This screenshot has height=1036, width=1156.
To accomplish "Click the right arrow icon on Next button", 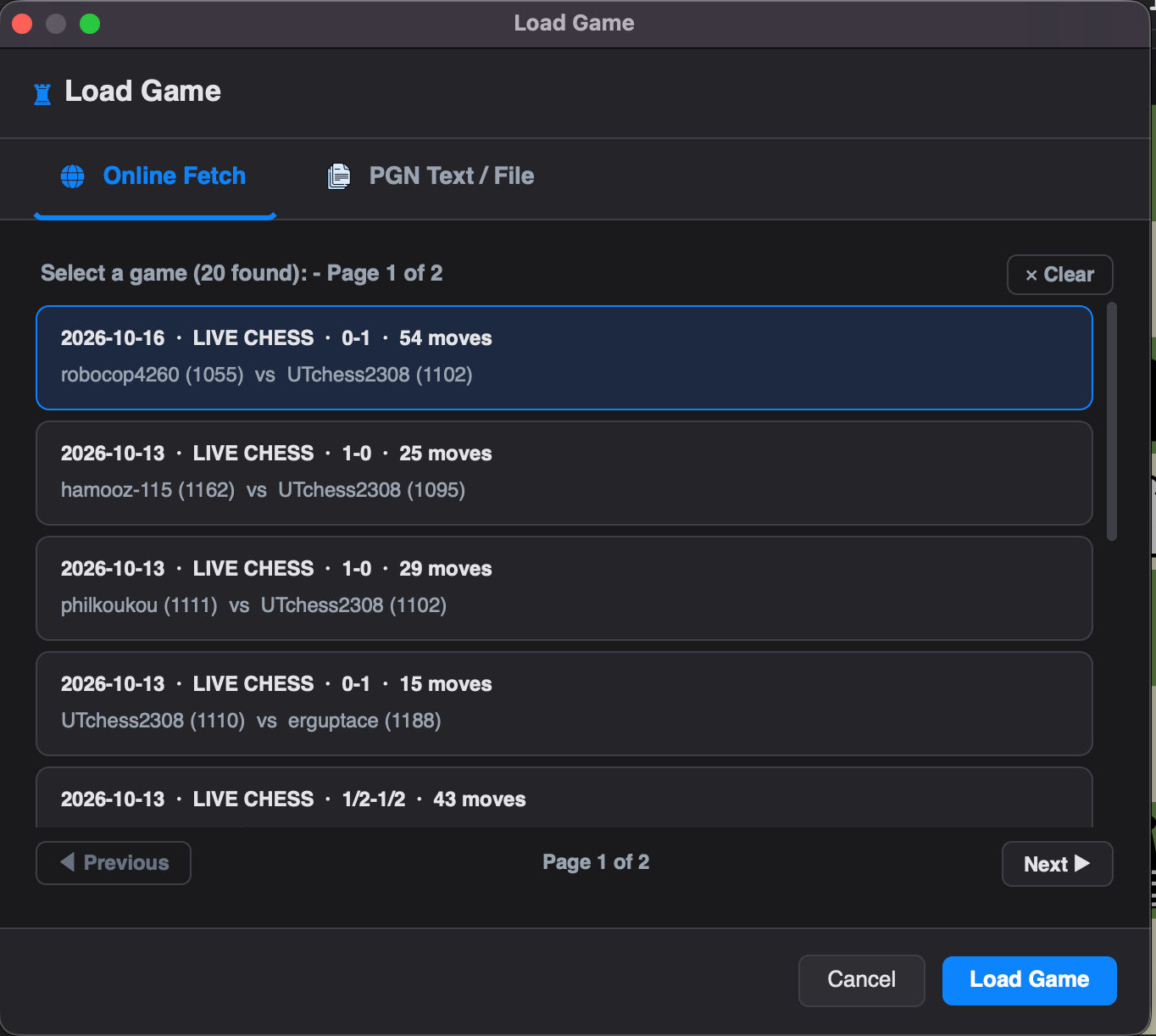I will pos(1082,863).
